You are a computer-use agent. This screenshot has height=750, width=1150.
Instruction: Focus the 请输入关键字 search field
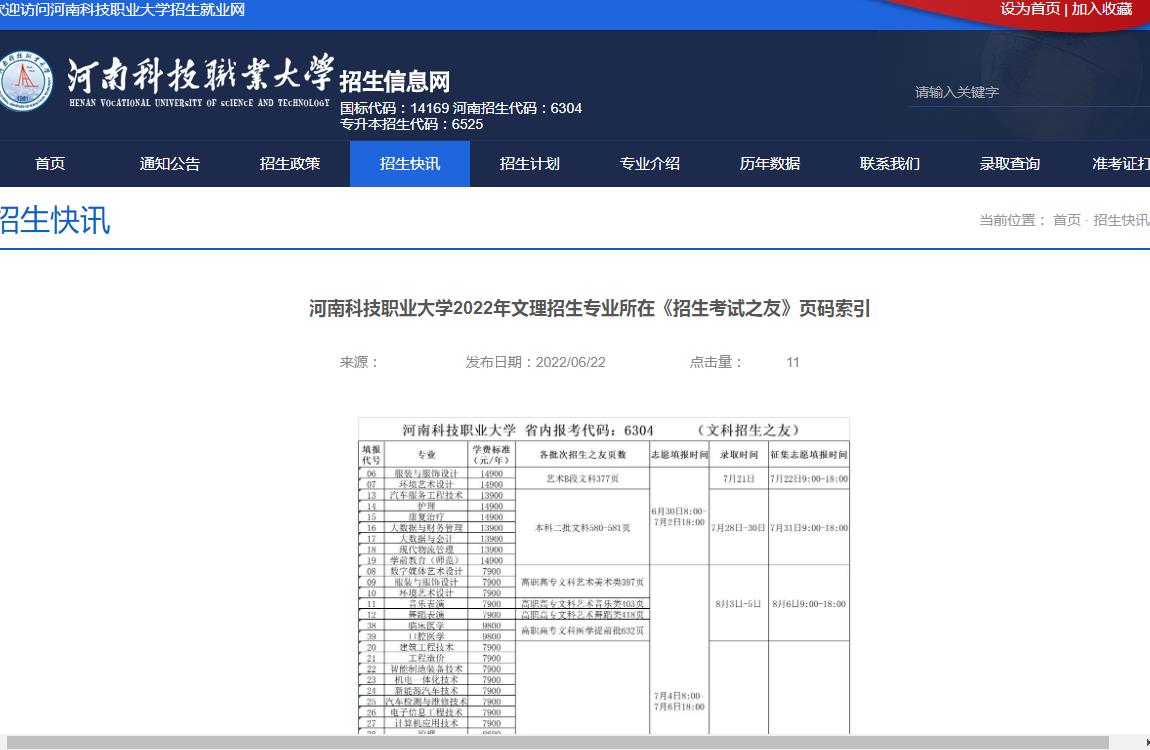coord(1029,92)
